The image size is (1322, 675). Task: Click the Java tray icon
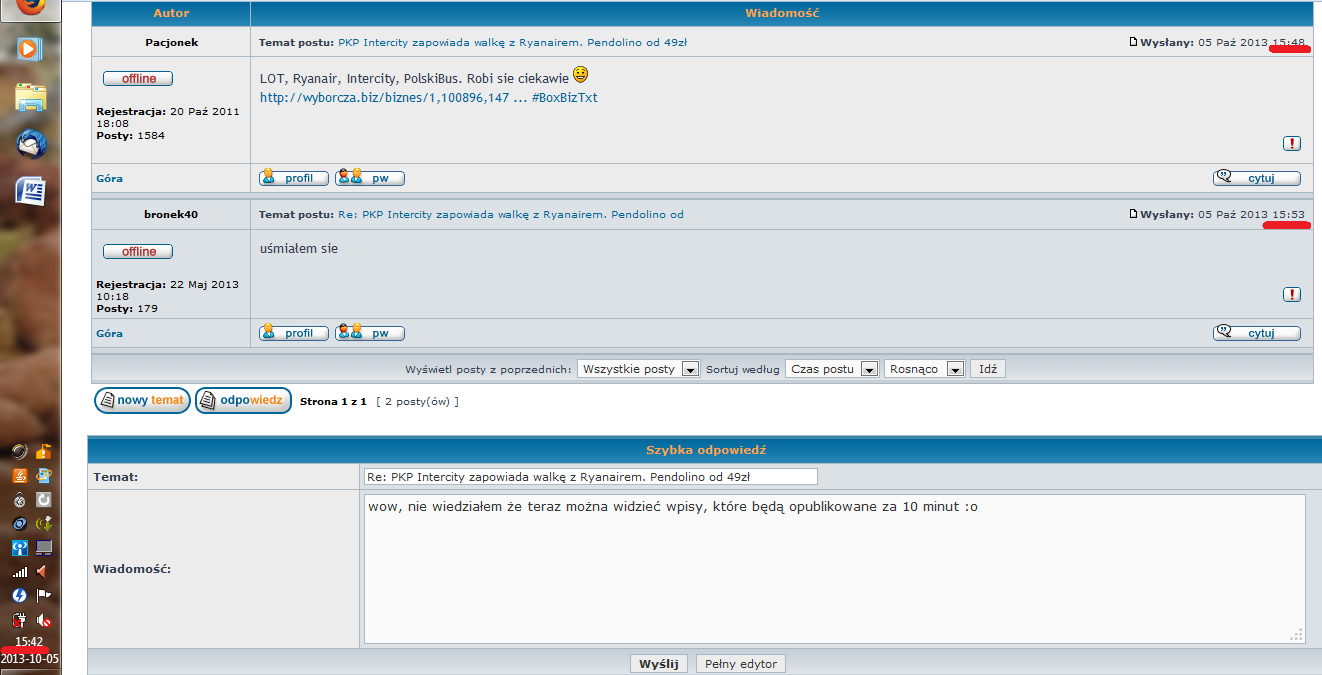click(x=19, y=474)
